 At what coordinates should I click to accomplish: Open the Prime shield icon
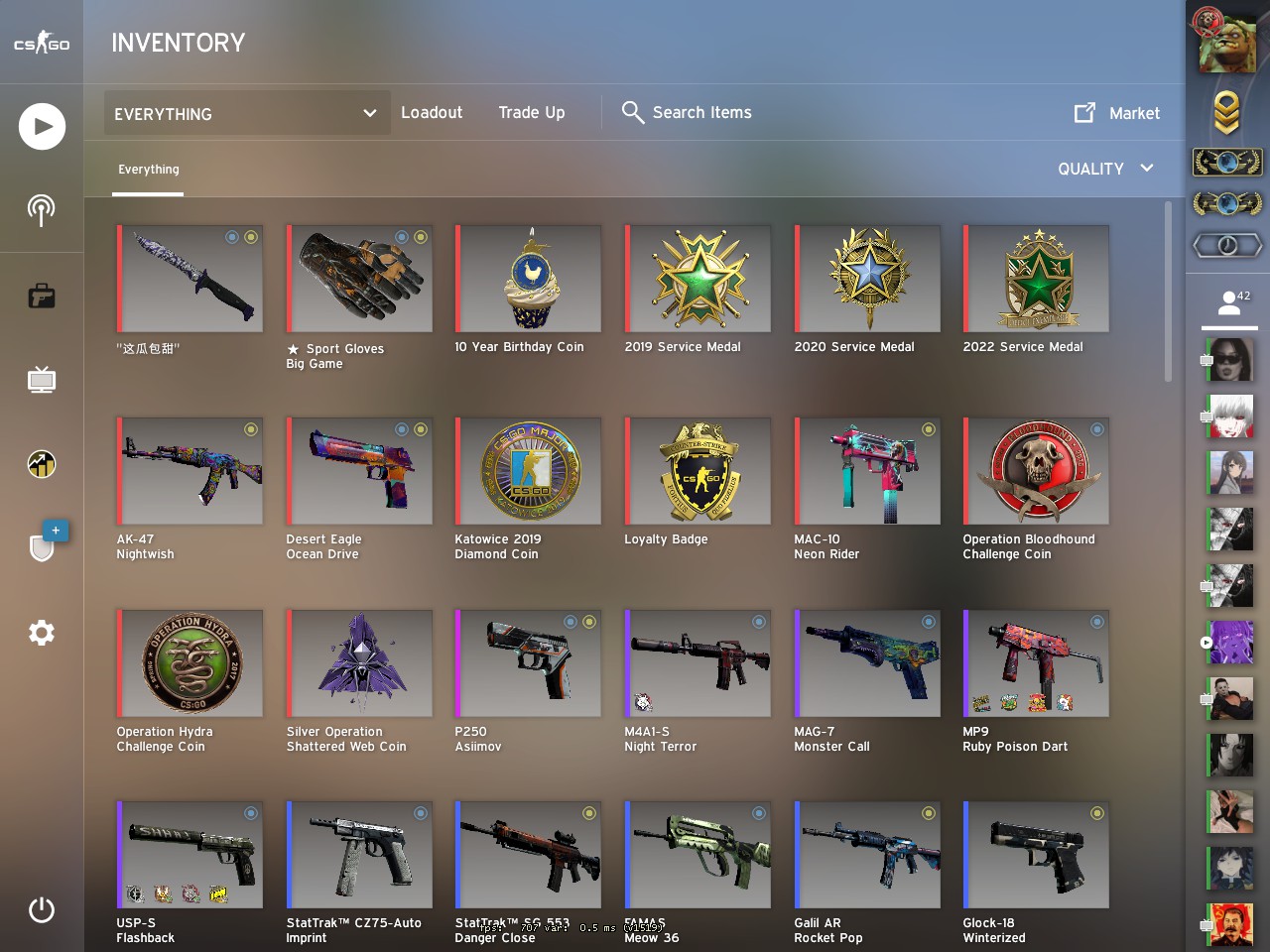pyautogui.click(x=43, y=545)
